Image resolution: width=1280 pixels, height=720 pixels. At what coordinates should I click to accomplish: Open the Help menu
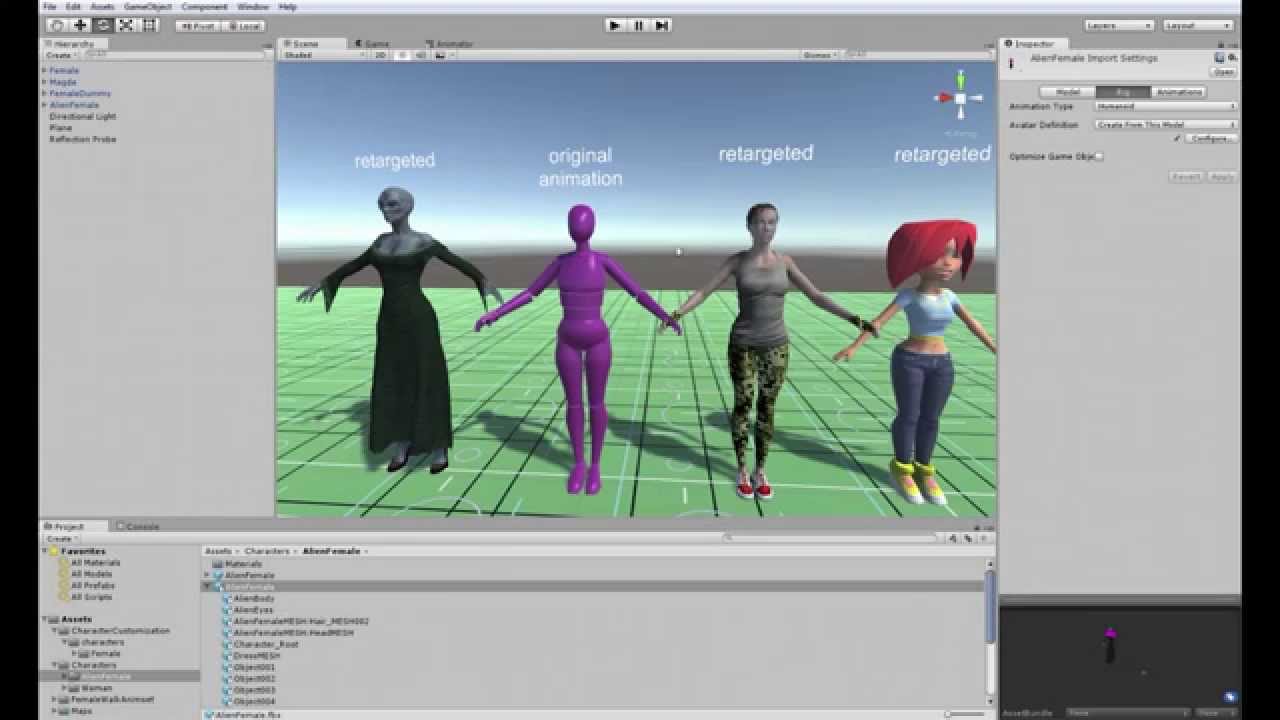click(x=287, y=6)
